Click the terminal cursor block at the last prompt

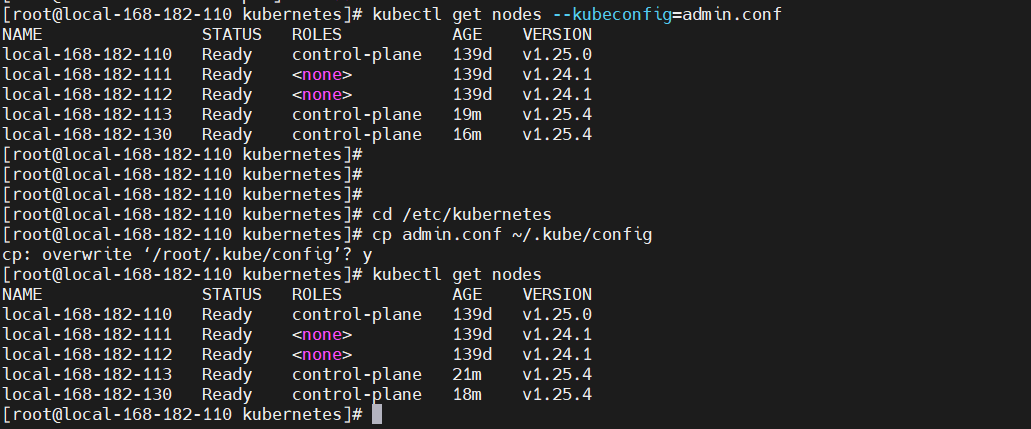click(377, 415)
